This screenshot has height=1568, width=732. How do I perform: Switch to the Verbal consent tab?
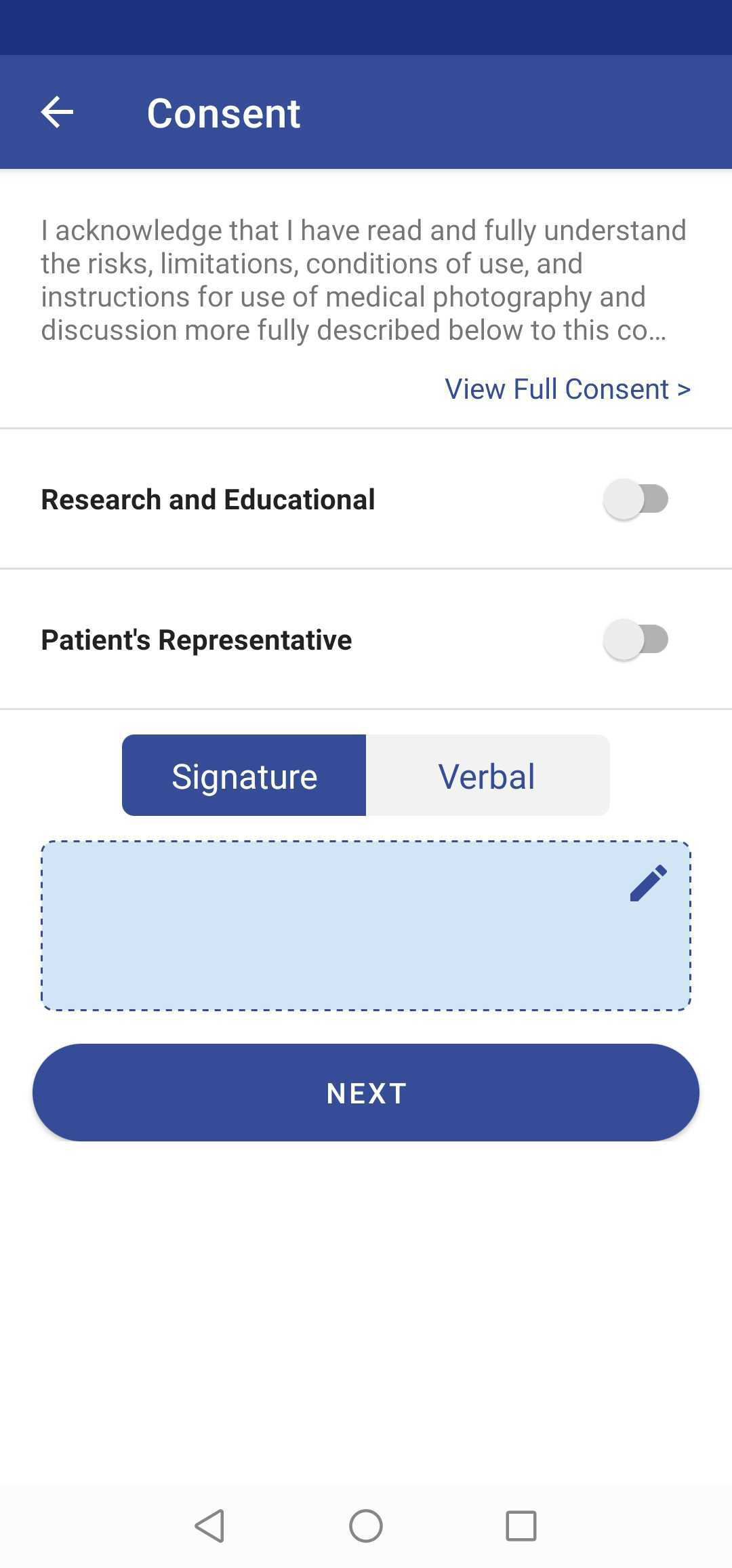(x=488, y=775)
